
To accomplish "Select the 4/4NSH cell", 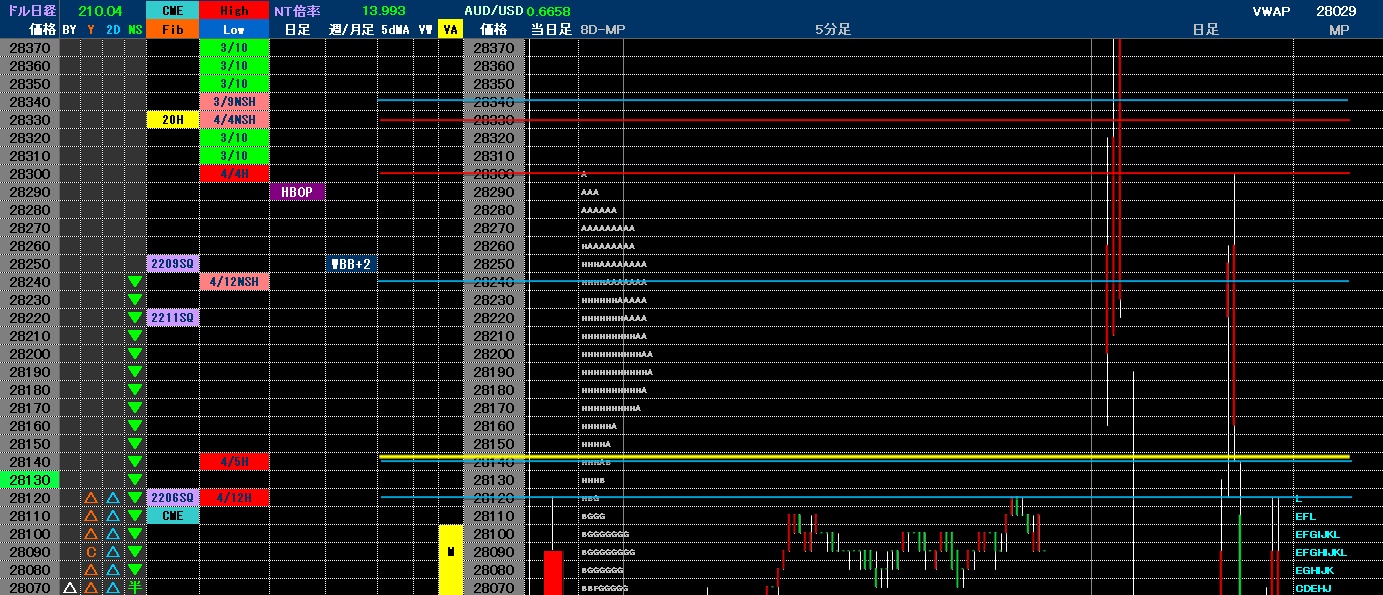I will tap(234, 120).
